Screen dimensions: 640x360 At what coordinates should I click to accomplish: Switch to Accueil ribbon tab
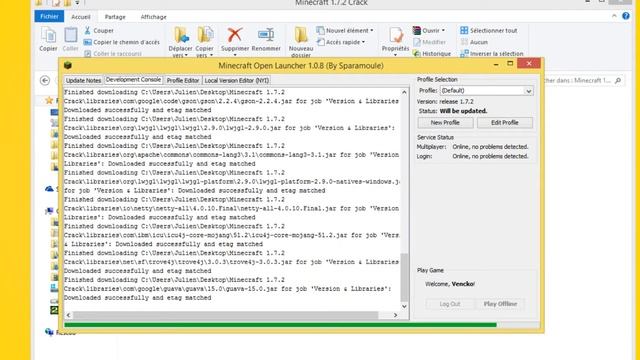(x=81, y=17)
